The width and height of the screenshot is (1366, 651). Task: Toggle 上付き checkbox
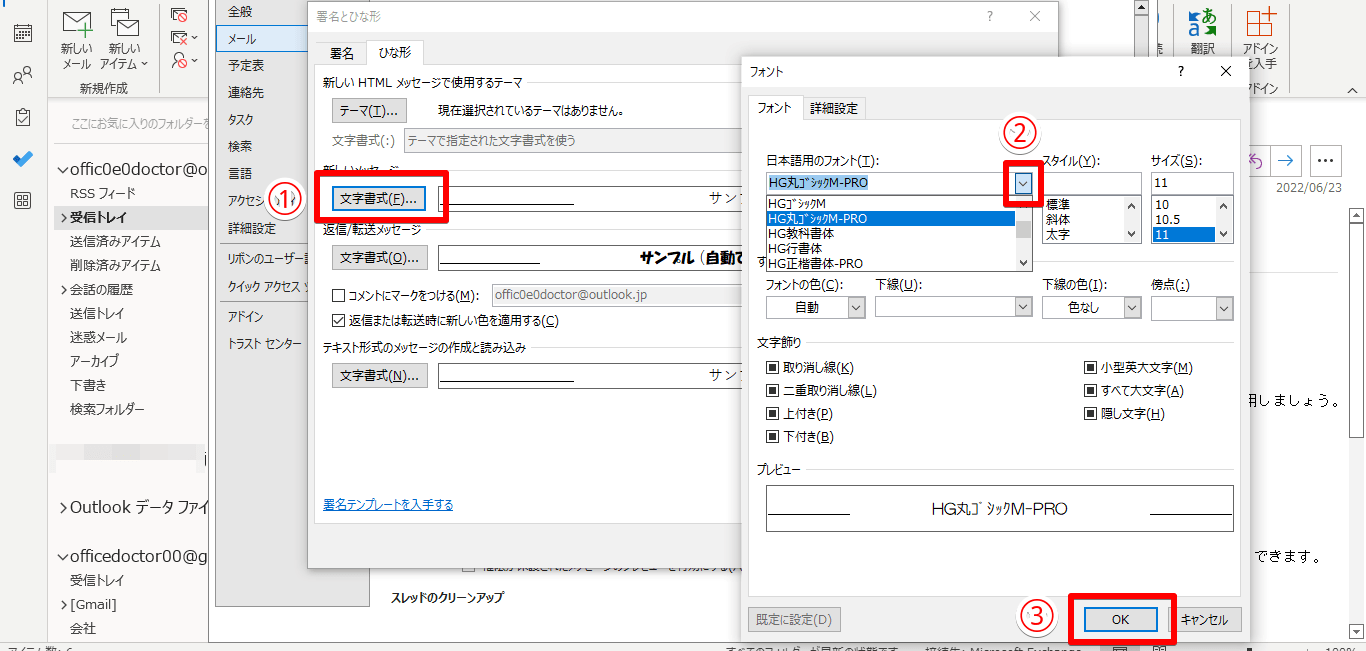coord(772,414)
